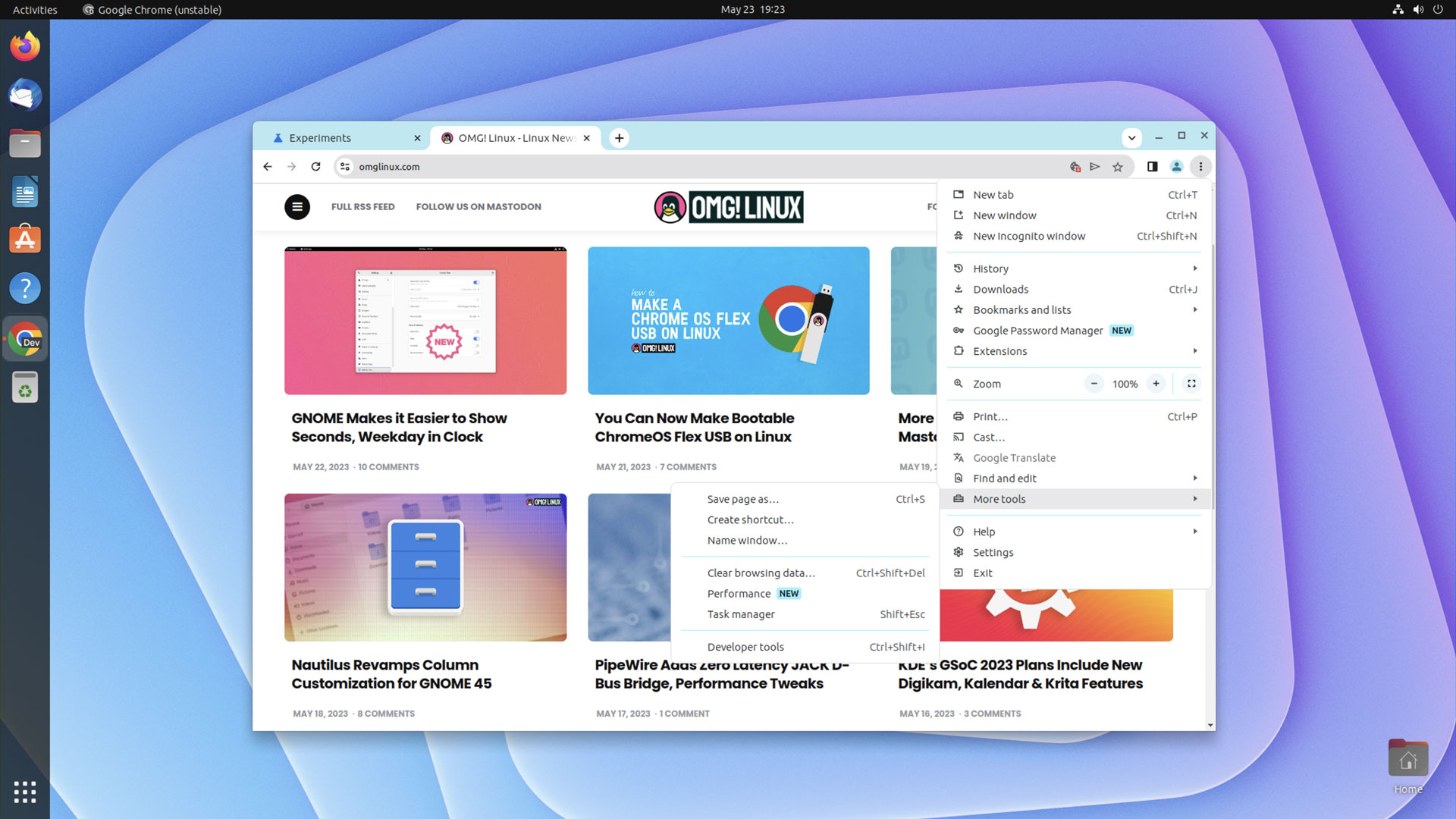Expand Find and edit submenu
Screen dimensions: 1456x819
1075,479
